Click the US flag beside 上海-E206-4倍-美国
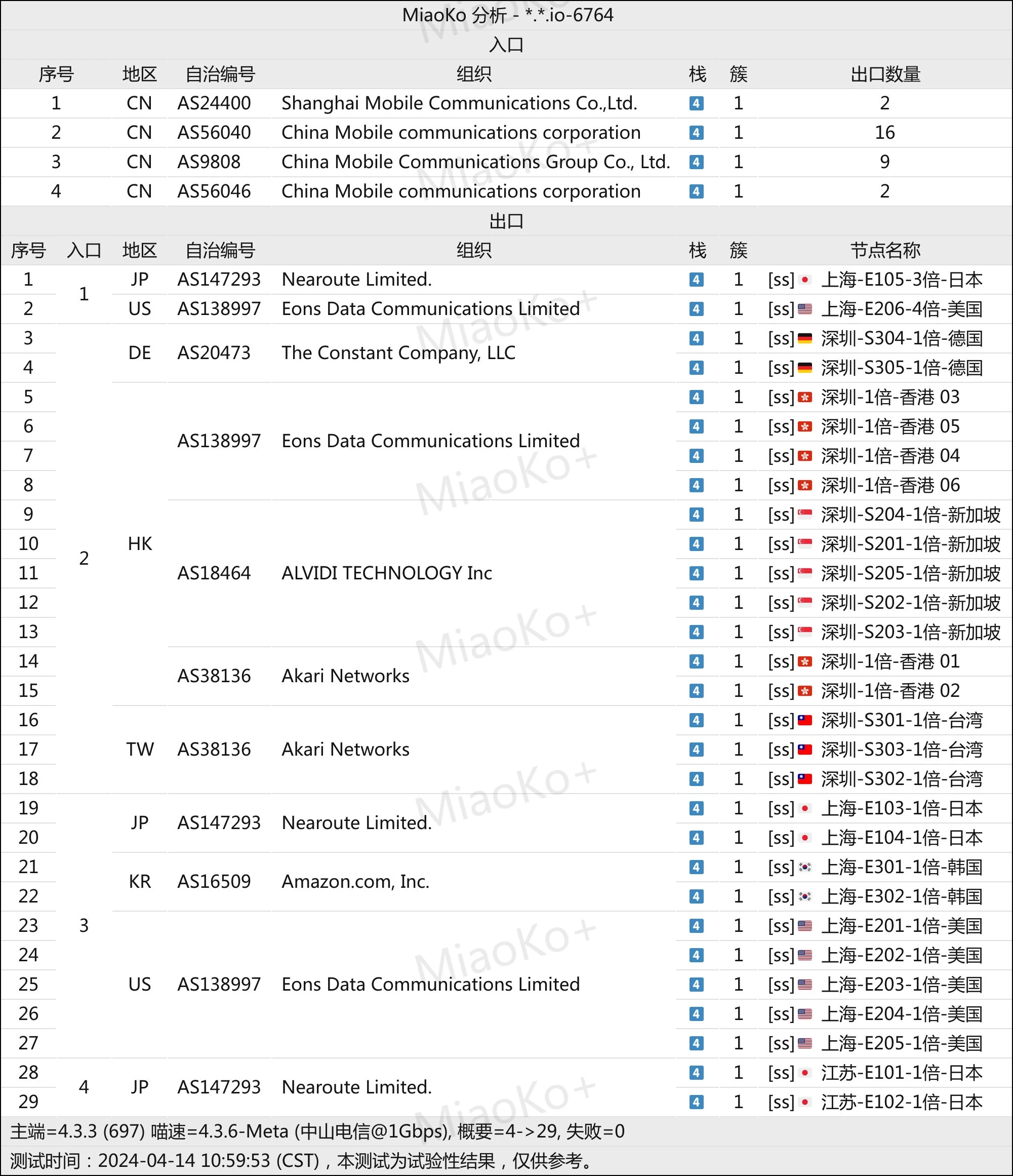This screenshot has width=1013, height=1176. [x=804, y=309]
